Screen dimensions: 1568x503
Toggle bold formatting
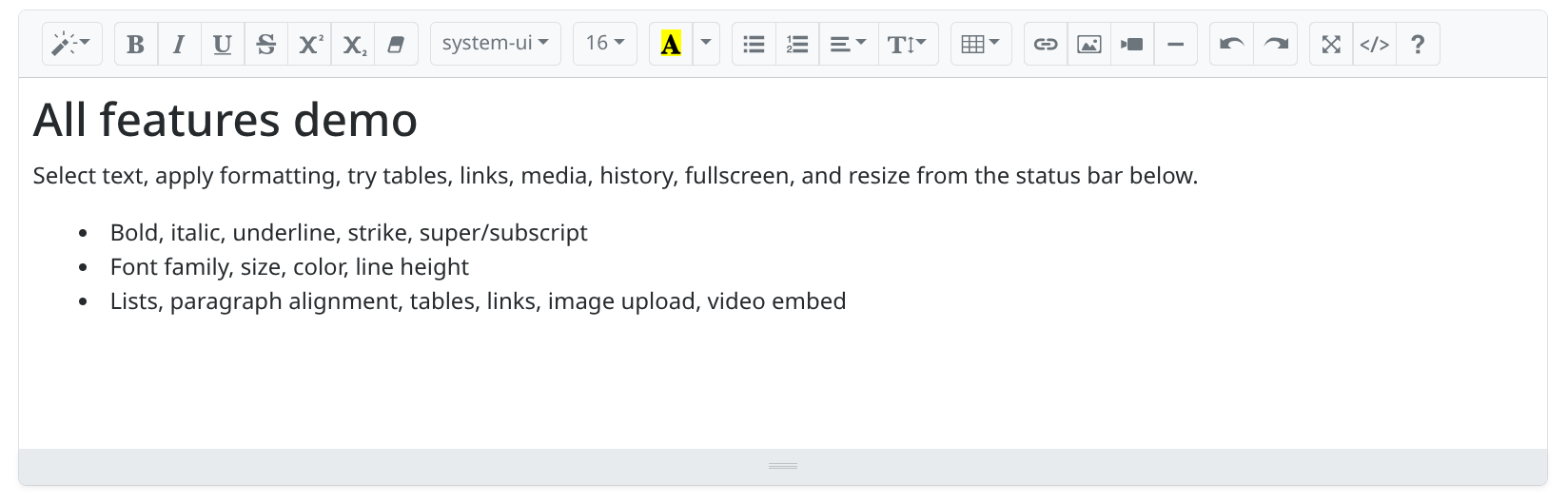coord(136,44)
